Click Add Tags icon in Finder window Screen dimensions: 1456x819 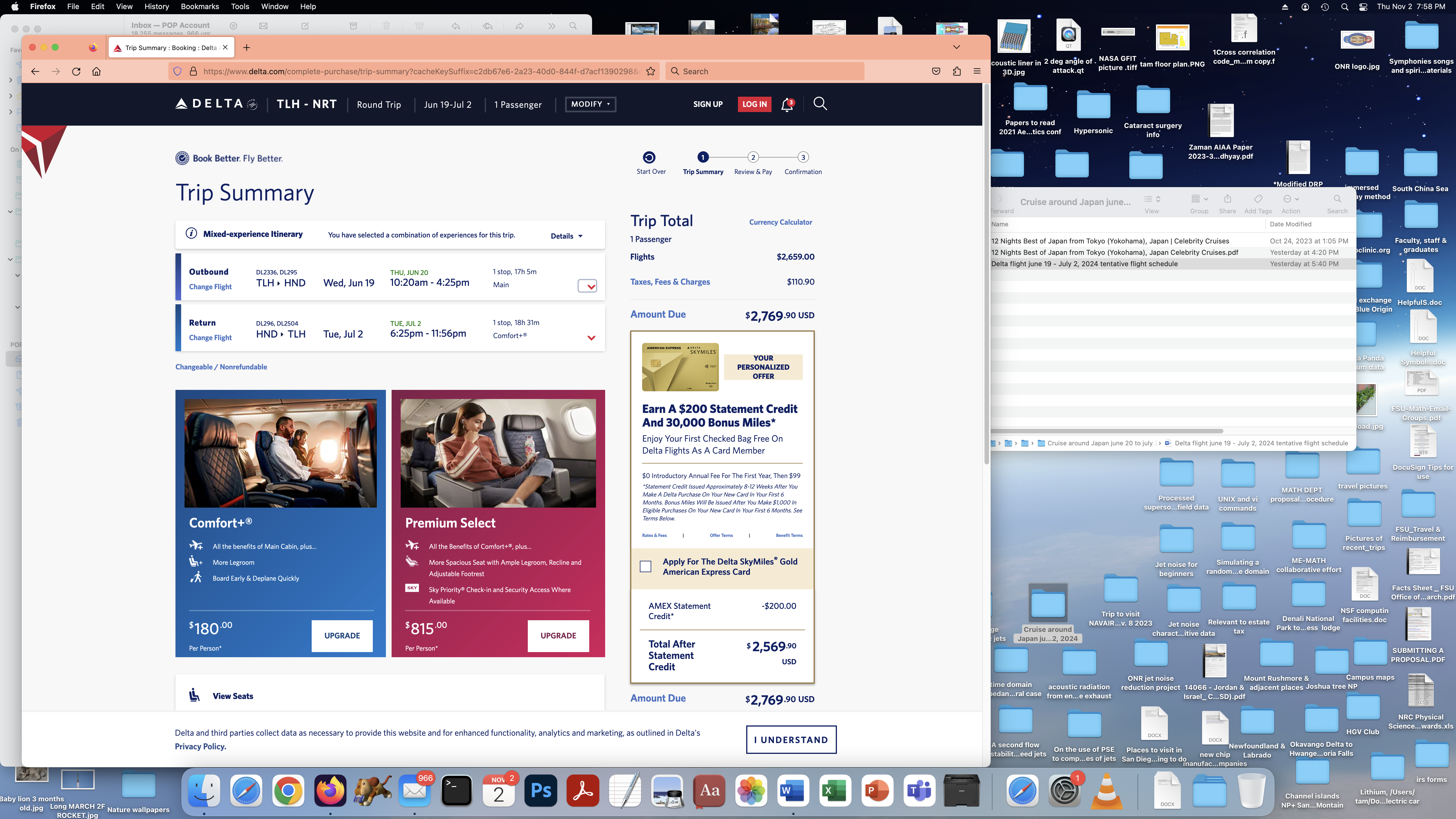pos(1258,199)
